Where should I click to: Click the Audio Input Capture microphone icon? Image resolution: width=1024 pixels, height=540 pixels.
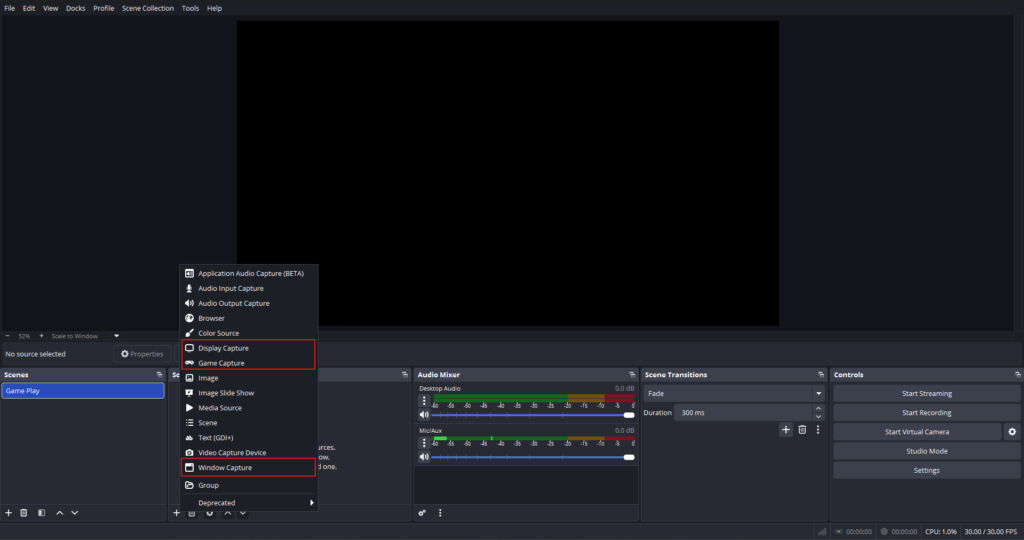pyautogui.click(x=189, y=289)
